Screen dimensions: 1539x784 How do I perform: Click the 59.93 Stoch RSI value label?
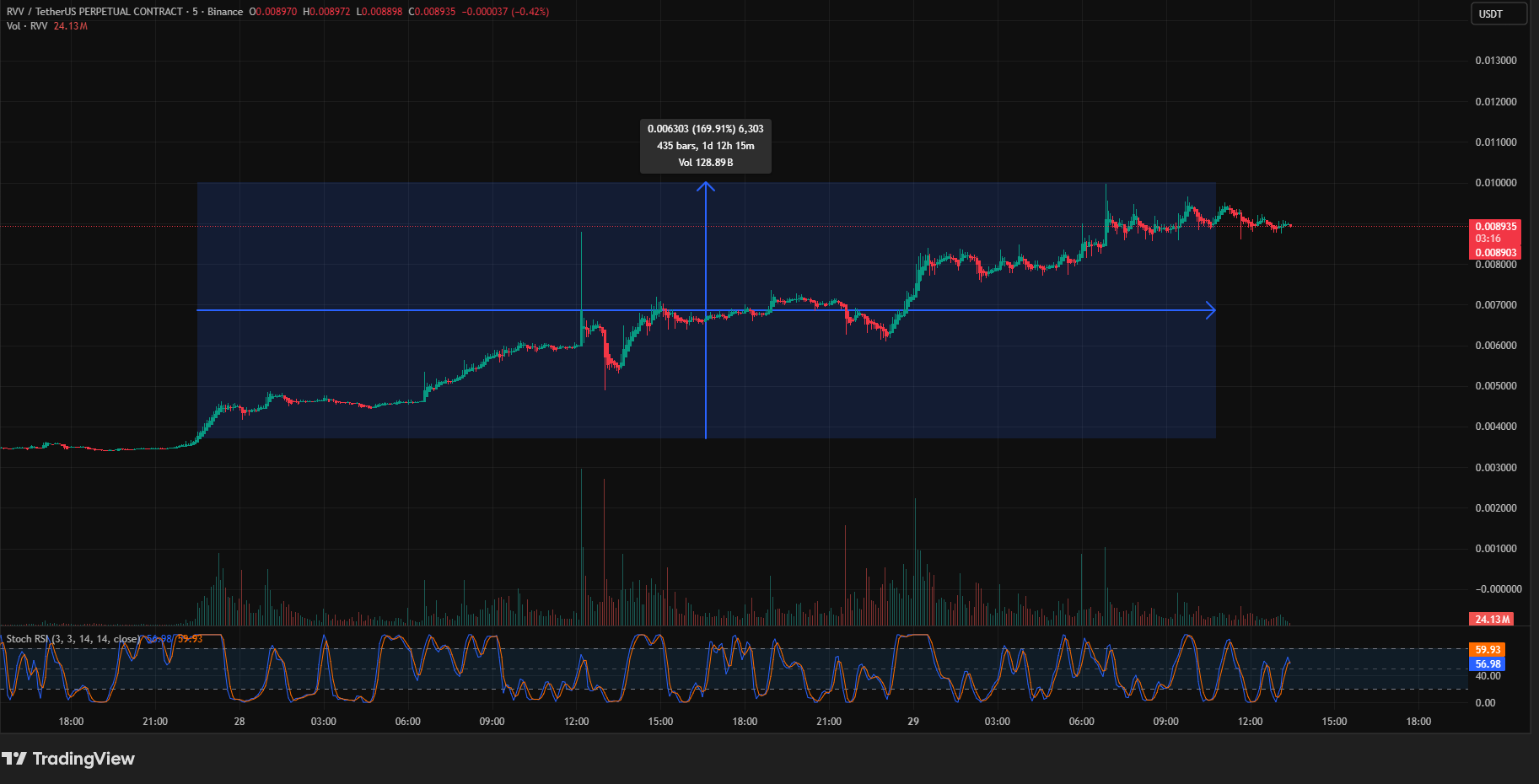click(x=1487, y=650)
